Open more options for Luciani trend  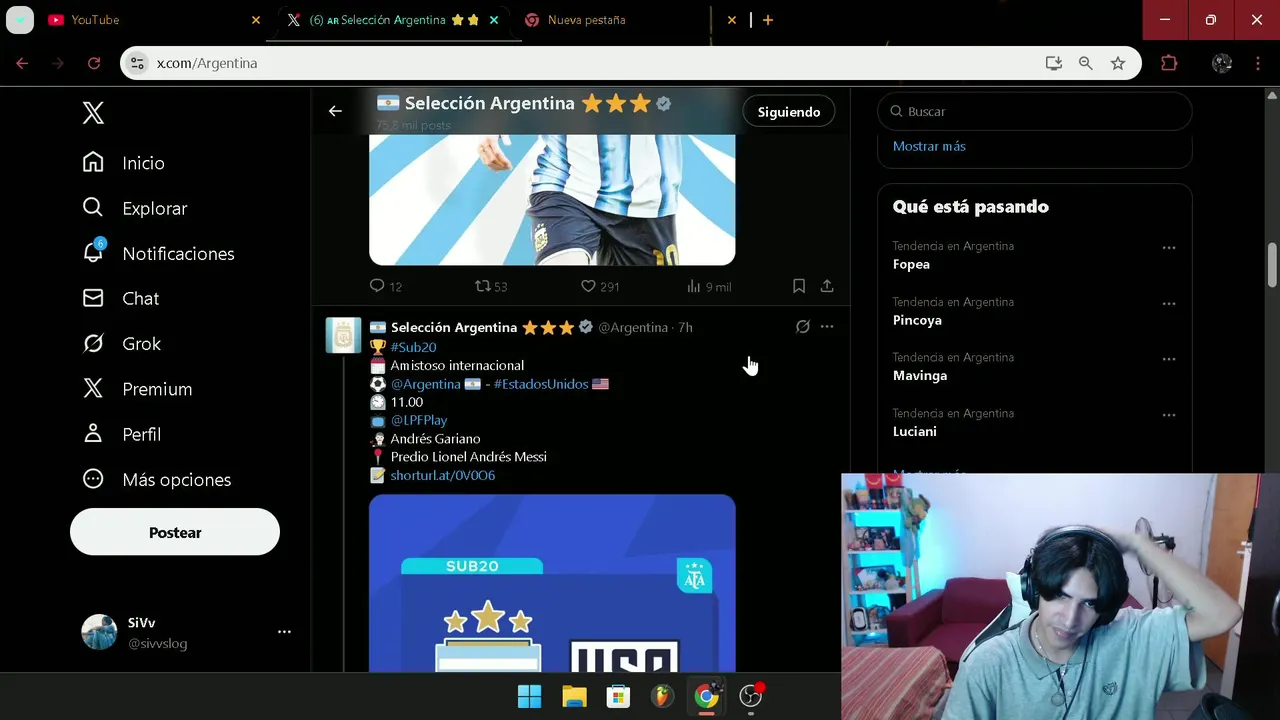(1169, 414)
